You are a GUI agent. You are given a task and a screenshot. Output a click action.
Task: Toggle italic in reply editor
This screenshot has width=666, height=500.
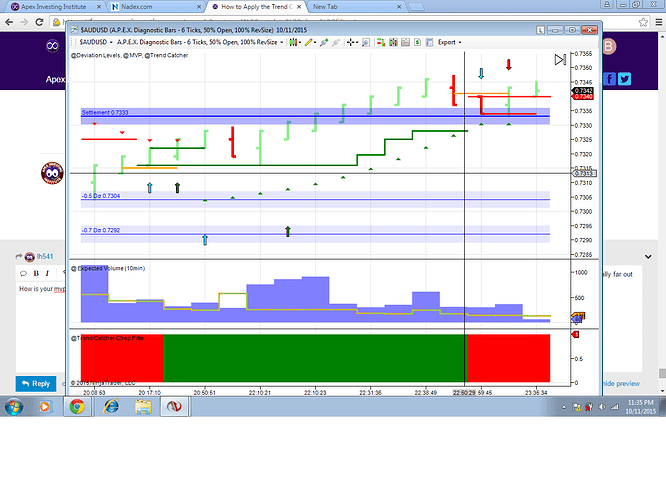(47, 274)
